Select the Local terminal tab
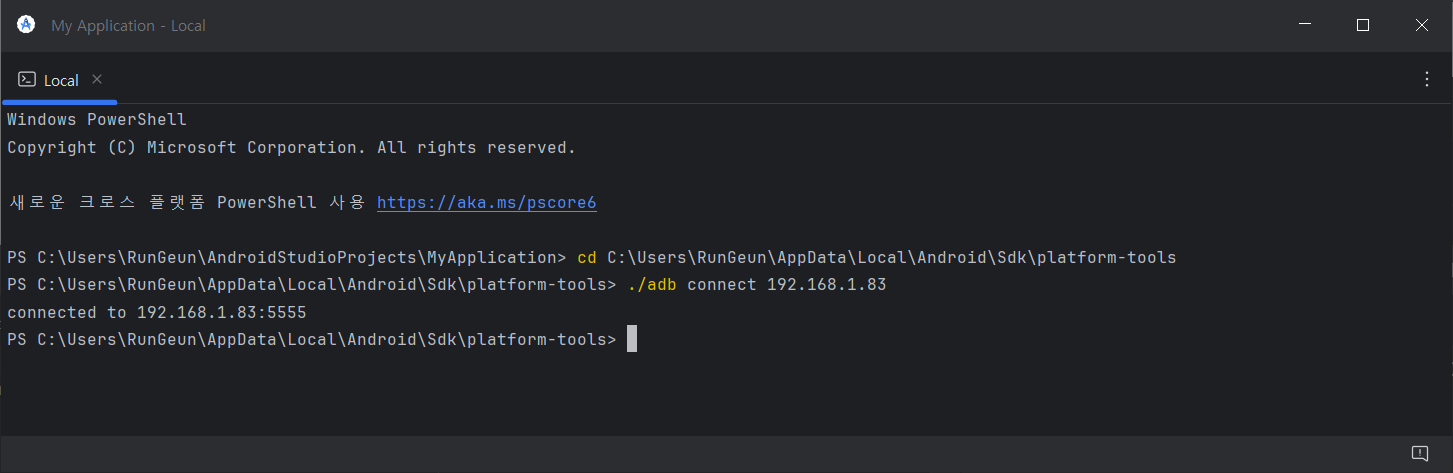This screenshot has height=473, width=1453. click(60, 80)
